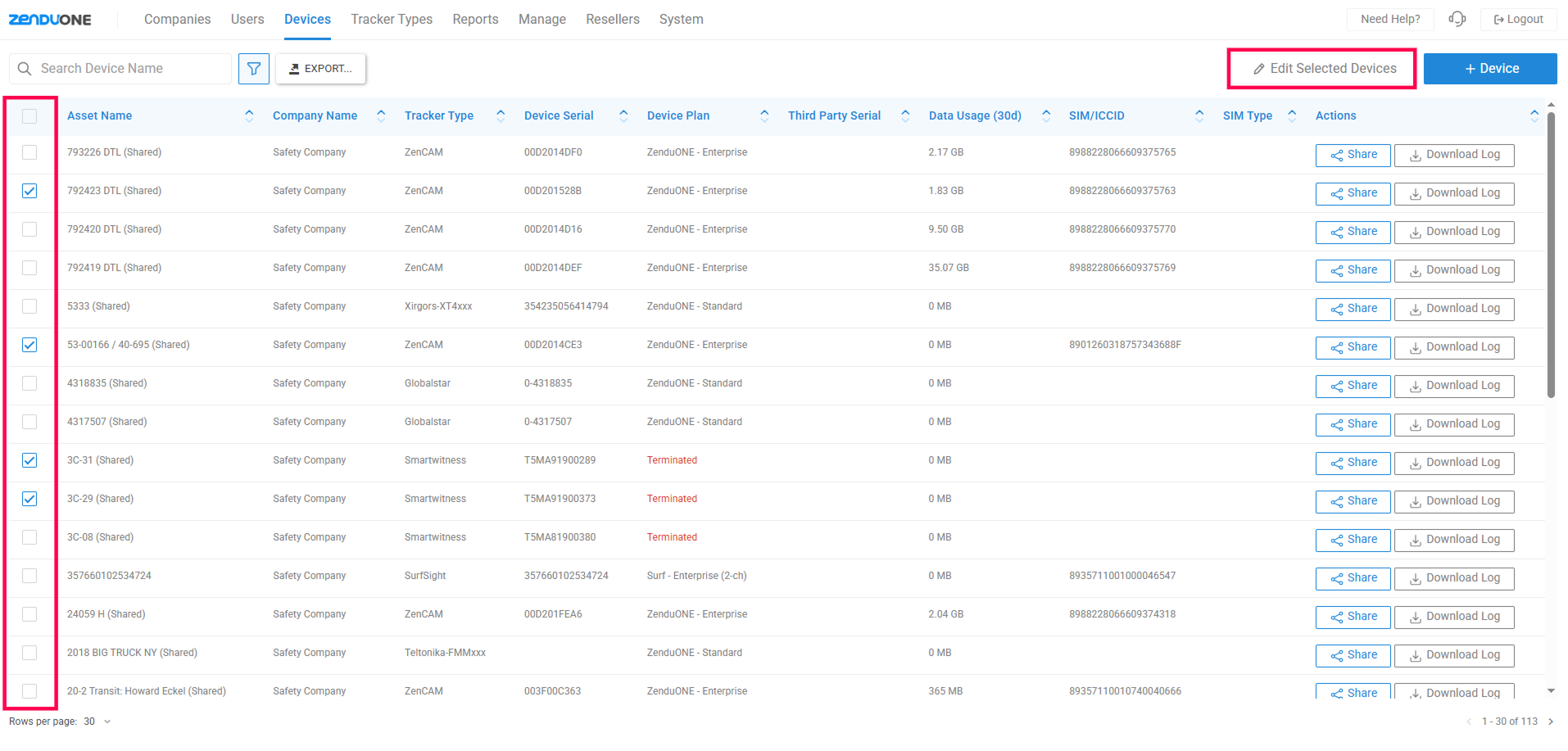Screen dimensions: 1568x751
Task: Check the 3C-08 row checkbox
Action: tap(29, 537)
